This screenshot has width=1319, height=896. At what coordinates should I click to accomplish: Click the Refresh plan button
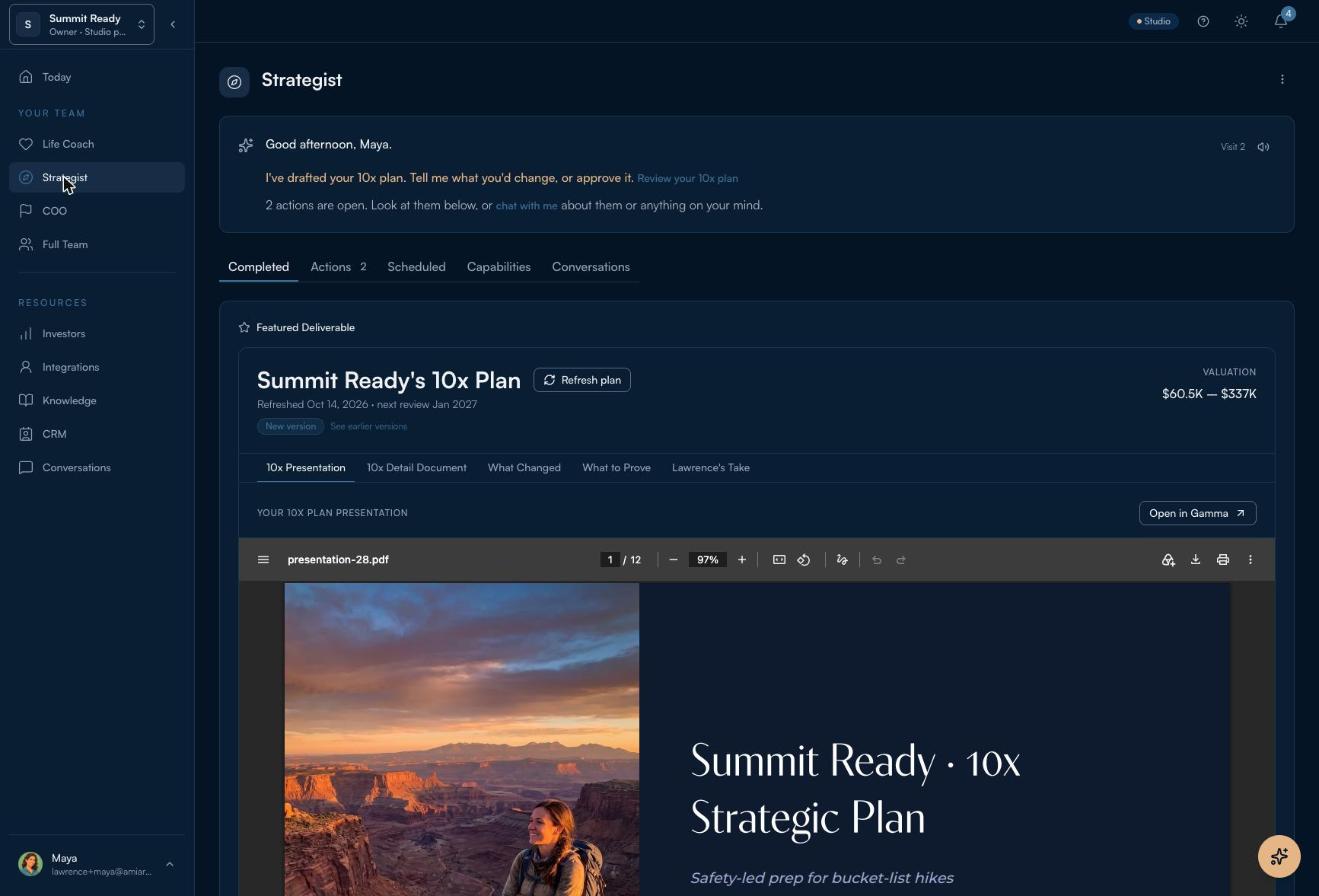(x=582, y=380)
